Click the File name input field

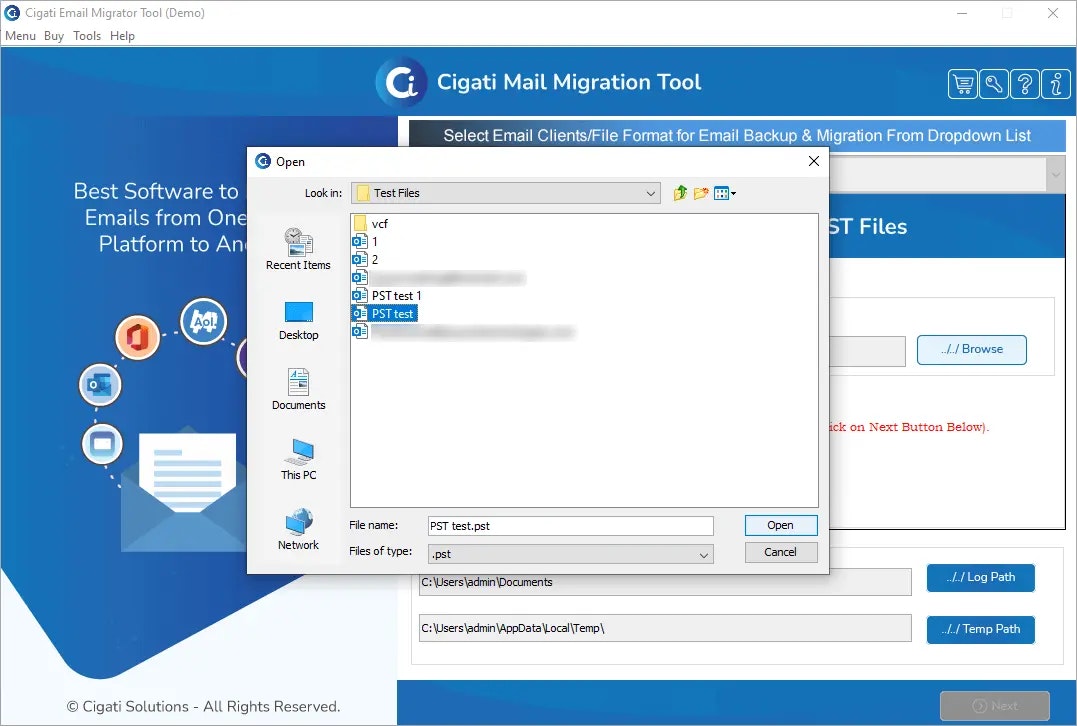[570, 526]
